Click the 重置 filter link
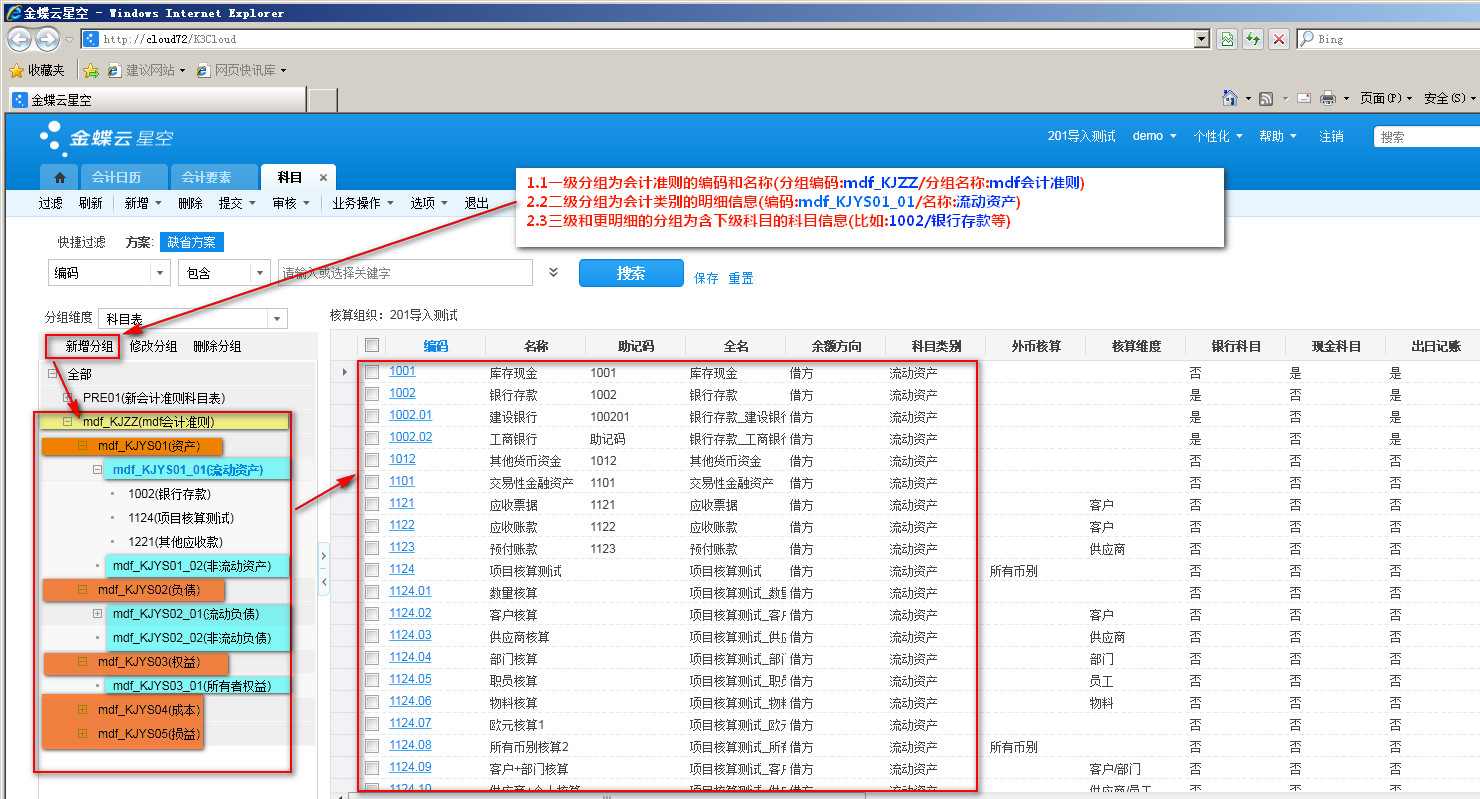The image size is (1480, 799). [x=741, y=278]
